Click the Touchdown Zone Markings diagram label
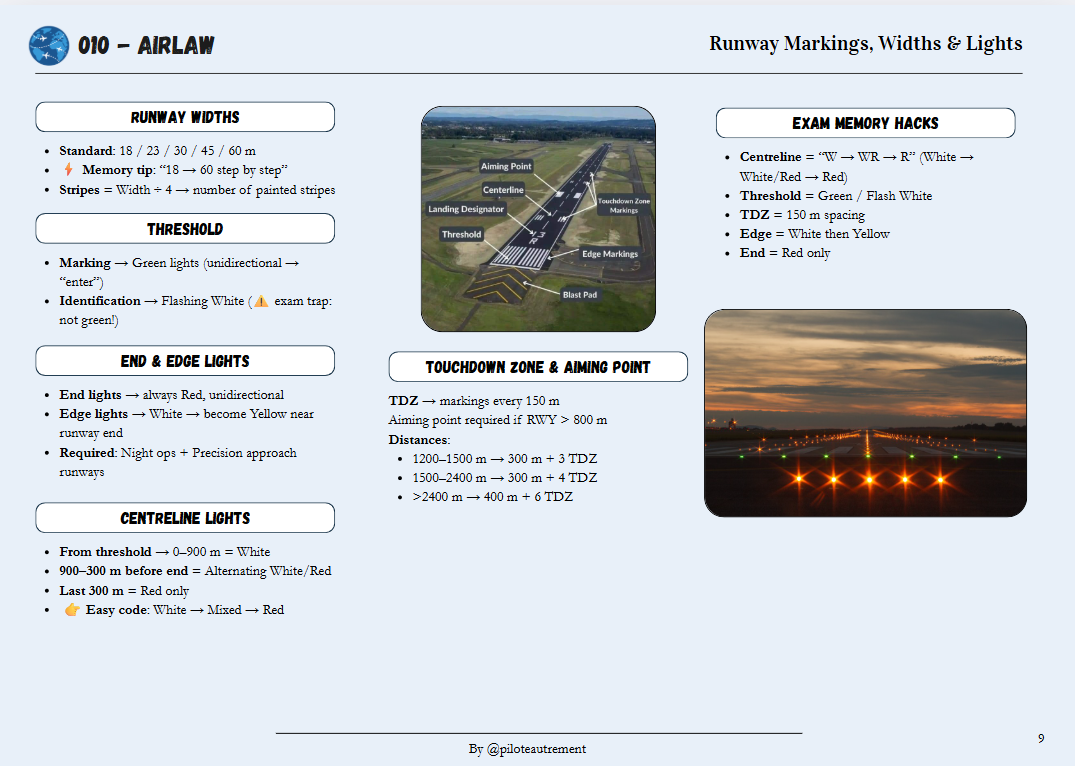Screen dimensions: 1075x766 pos(624,205)
